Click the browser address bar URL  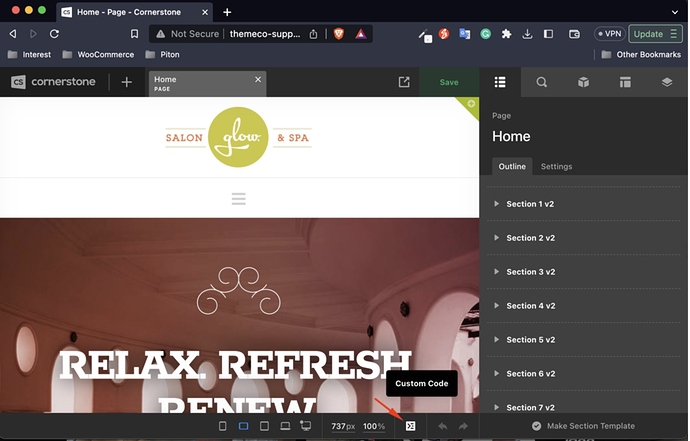click(265, 34)
